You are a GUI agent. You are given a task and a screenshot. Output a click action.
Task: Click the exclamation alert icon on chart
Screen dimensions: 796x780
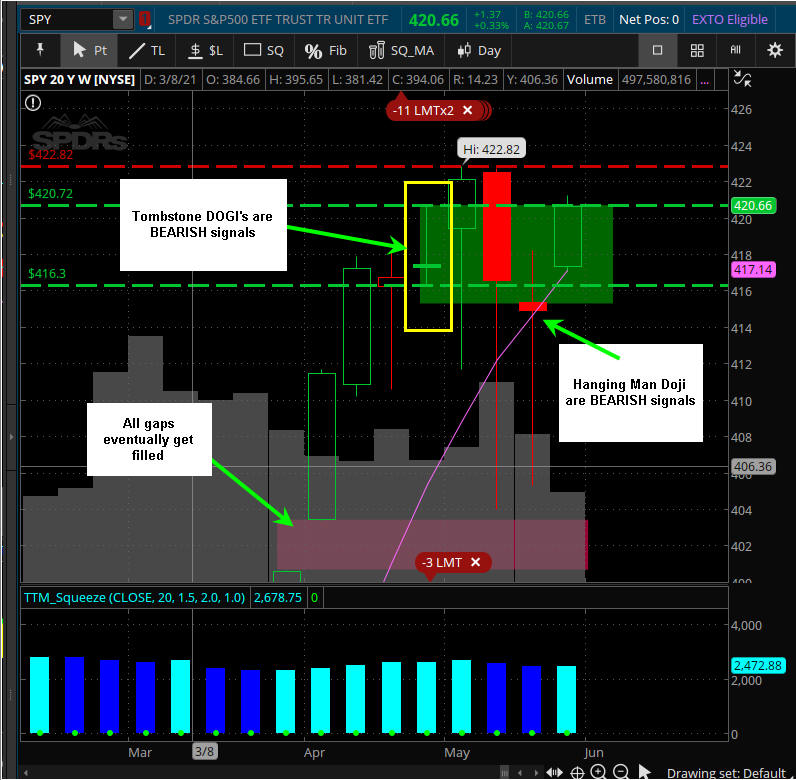coord(33,103)
